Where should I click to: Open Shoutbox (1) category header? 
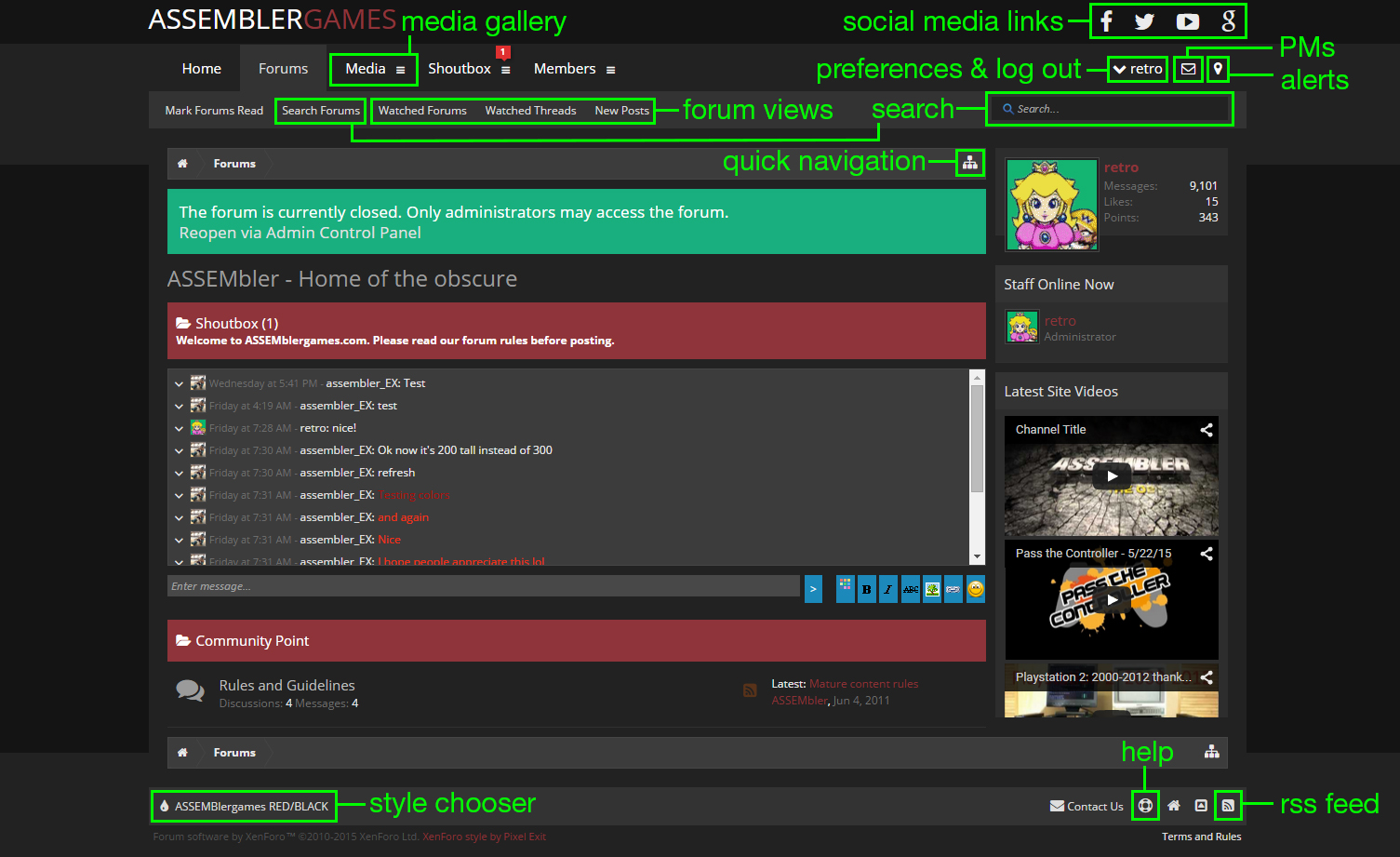pos(236,323)
